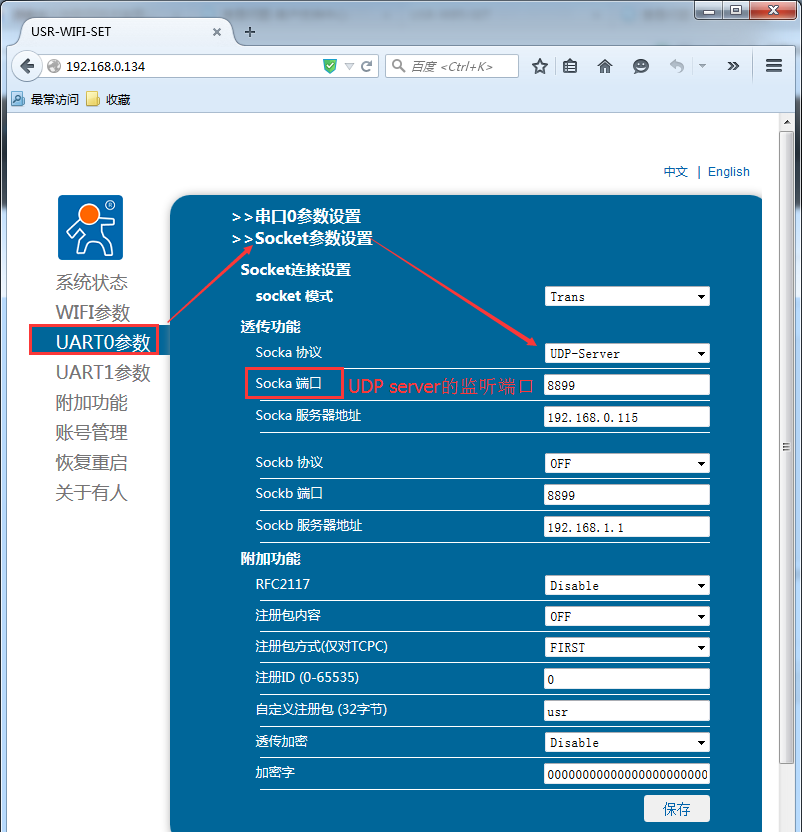
Task: Click the green security shield in address bar
Action: [329, 66]
